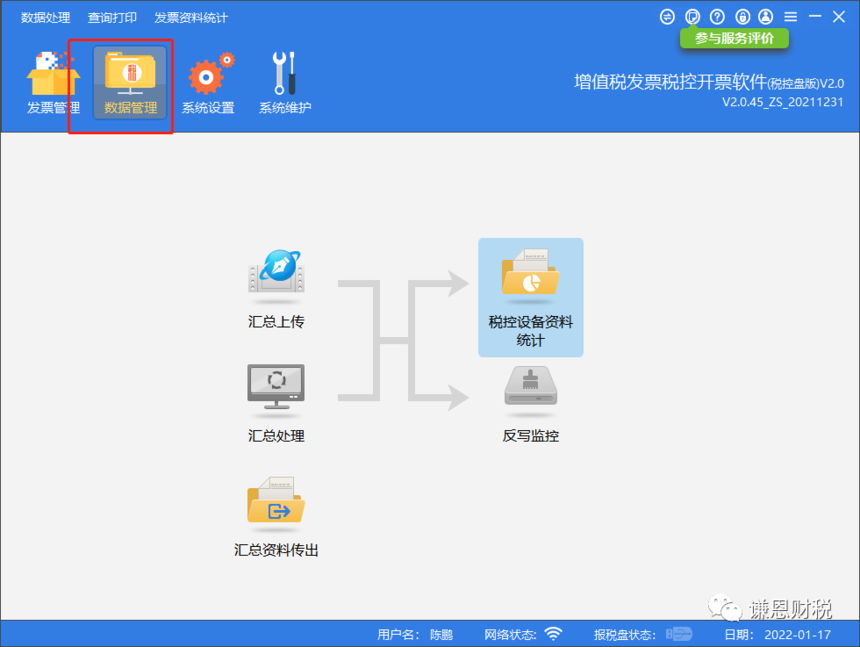Screen dimensions: 860x647
Task: Close the invoicing software window
Action: (839, 17)
